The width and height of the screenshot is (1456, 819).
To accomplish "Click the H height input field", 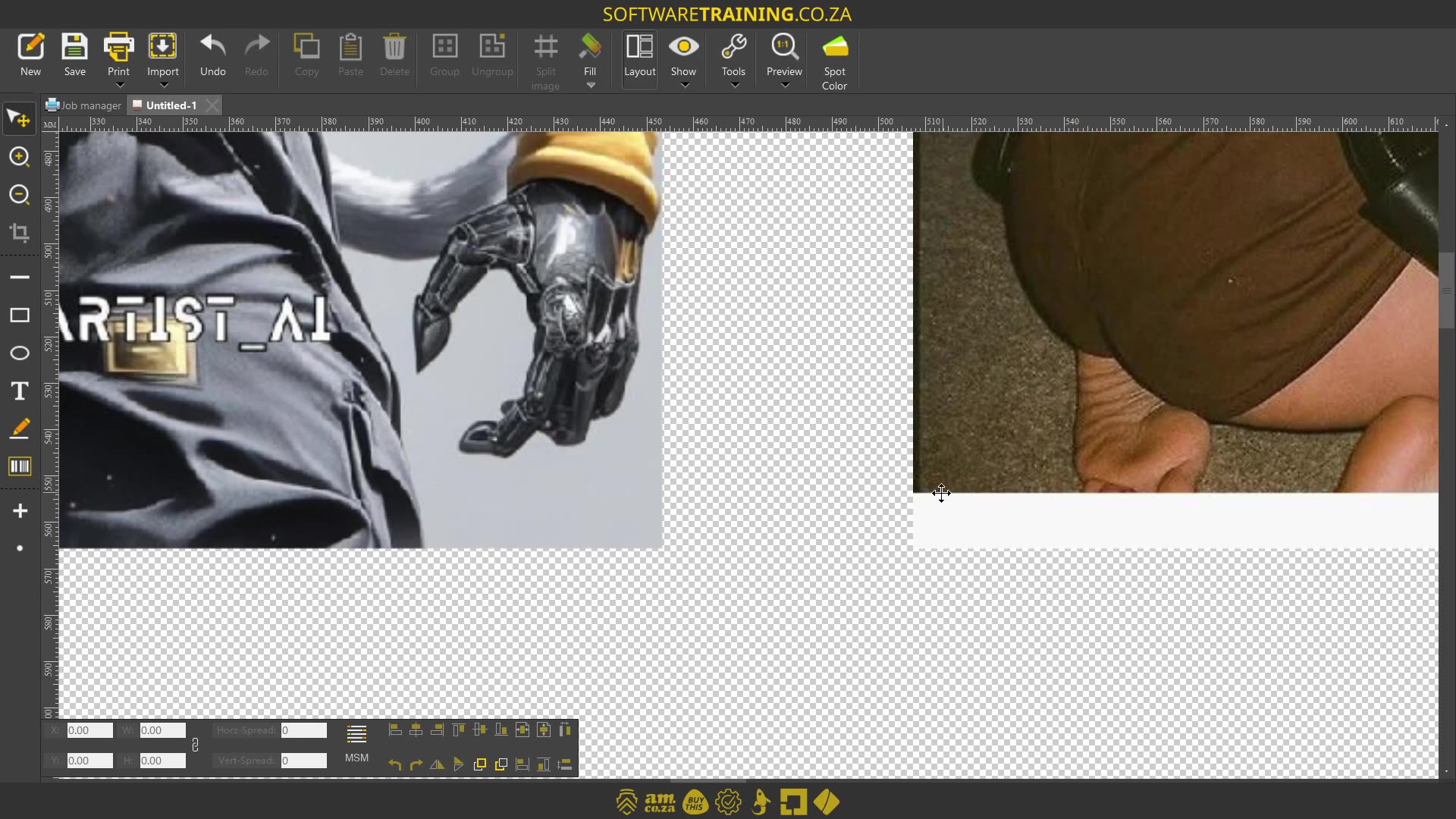I will point(162,761).
